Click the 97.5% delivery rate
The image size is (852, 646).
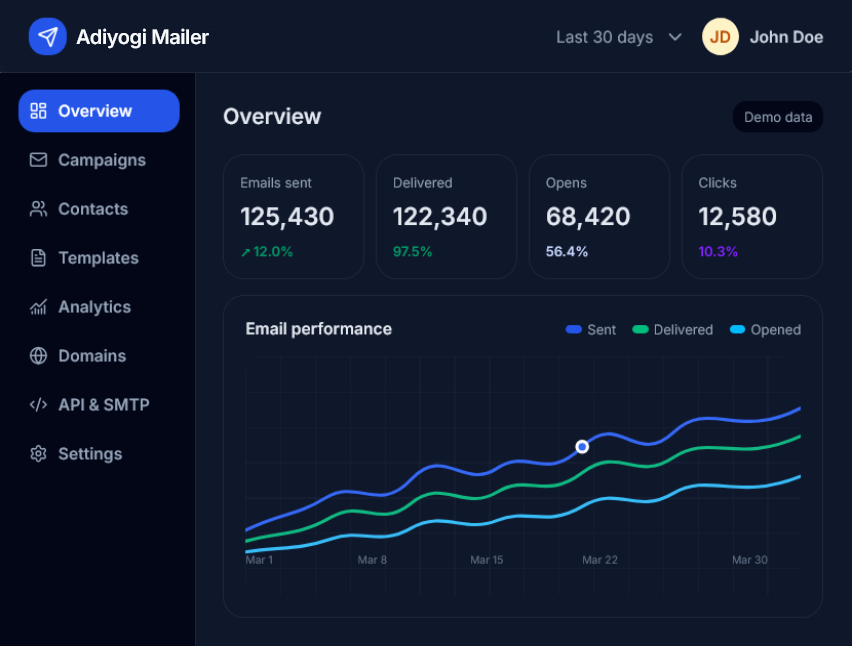tap(412, 252)
